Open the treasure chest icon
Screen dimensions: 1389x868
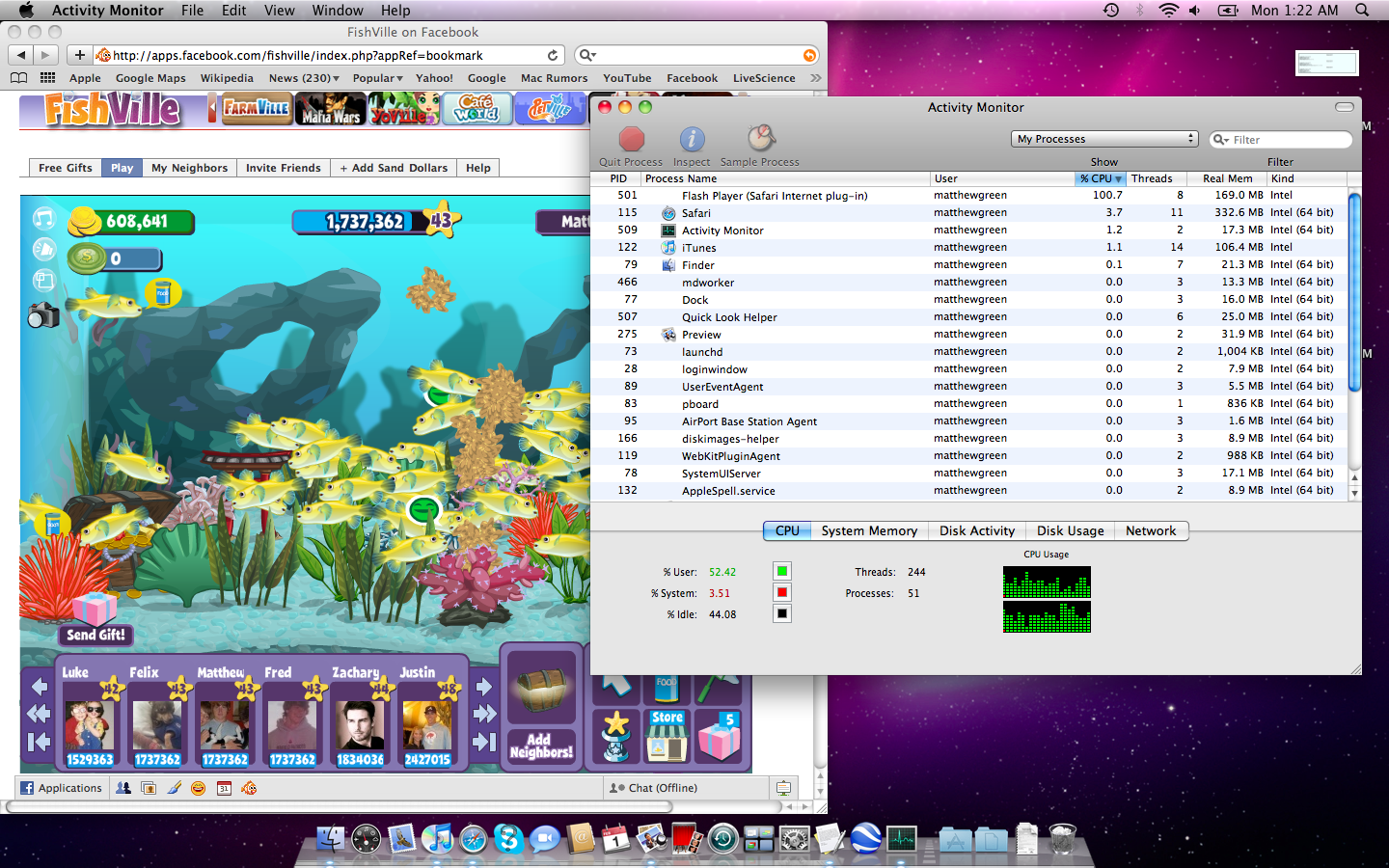pos(541,689)
